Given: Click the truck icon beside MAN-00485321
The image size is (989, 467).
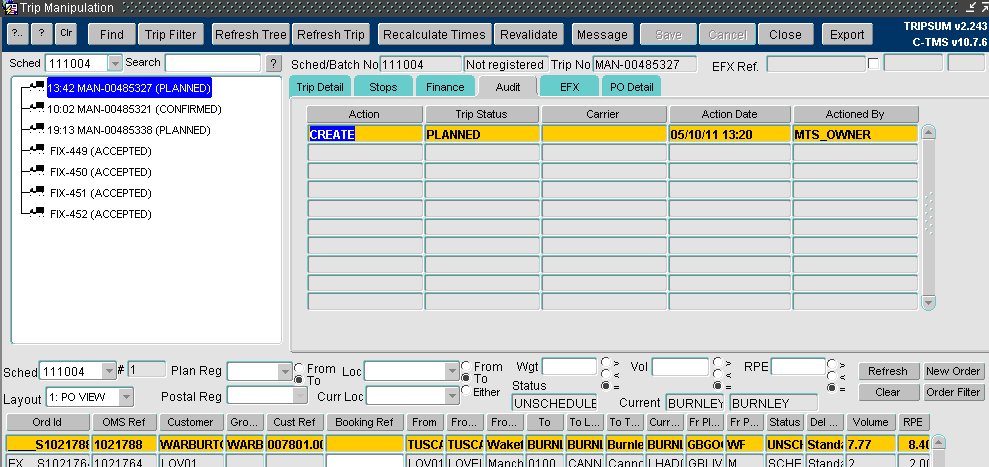Looking at the screenshot, I should point(36,107).
